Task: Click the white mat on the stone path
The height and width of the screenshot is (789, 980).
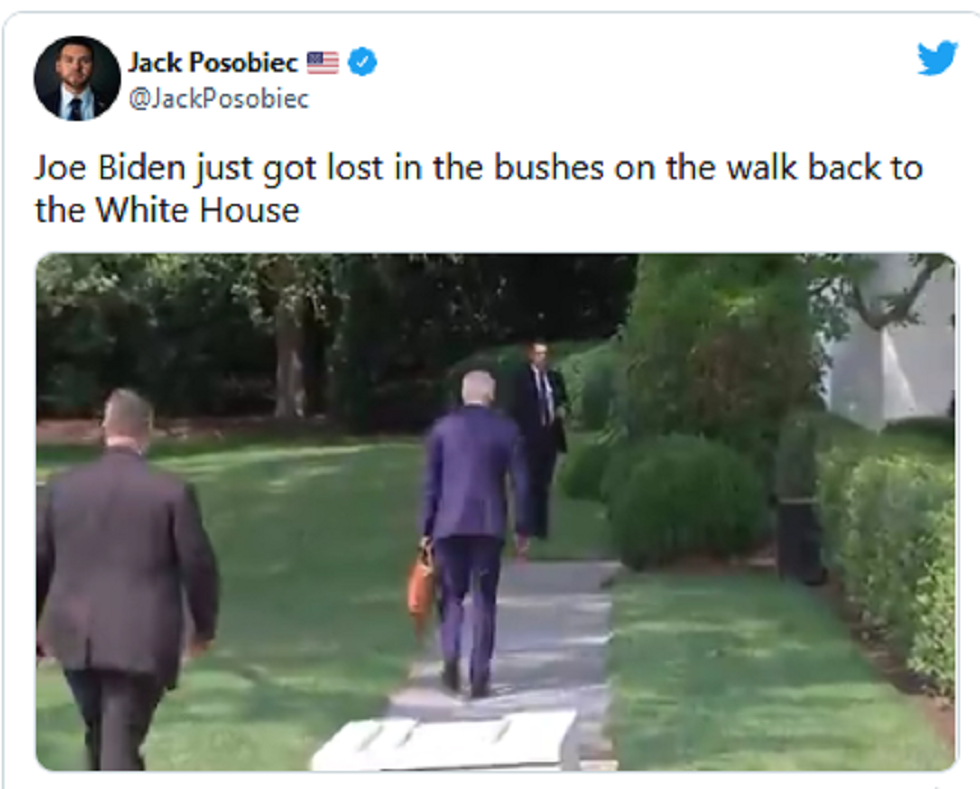Action: (445, 739)
